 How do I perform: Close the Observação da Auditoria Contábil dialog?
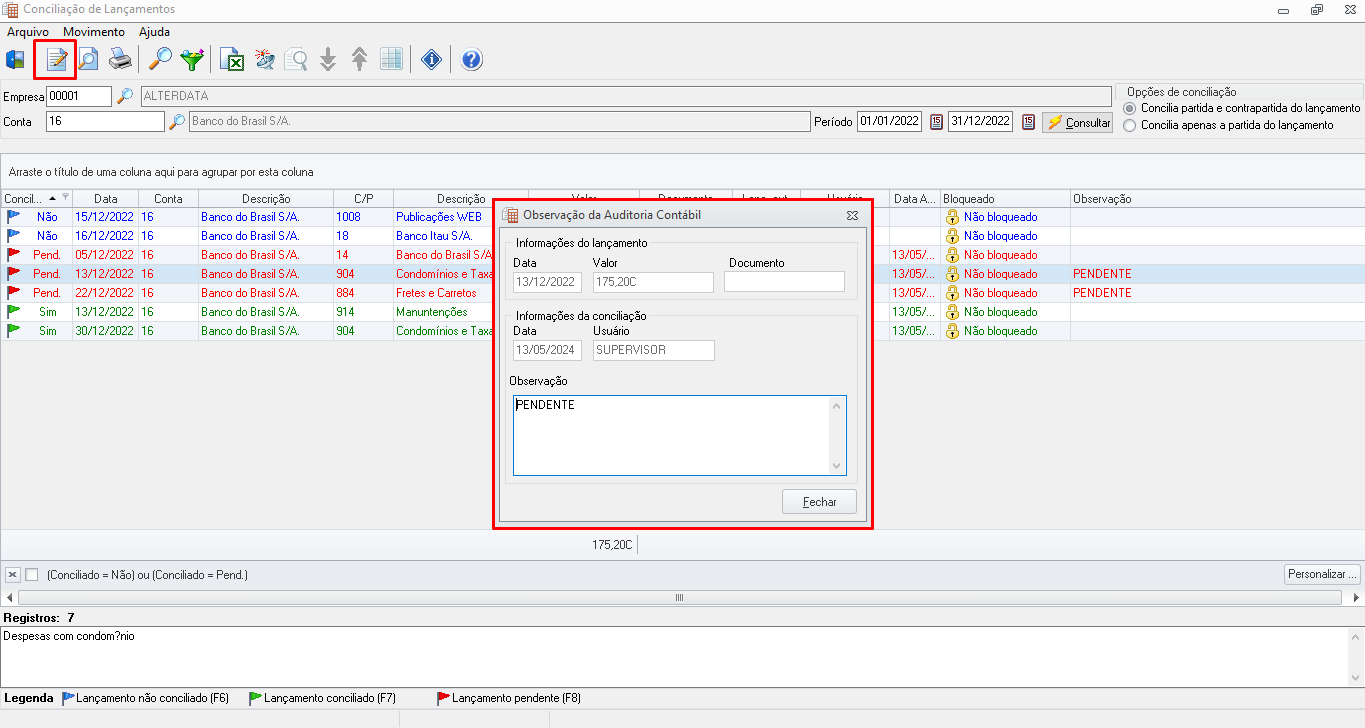[852, 215]
